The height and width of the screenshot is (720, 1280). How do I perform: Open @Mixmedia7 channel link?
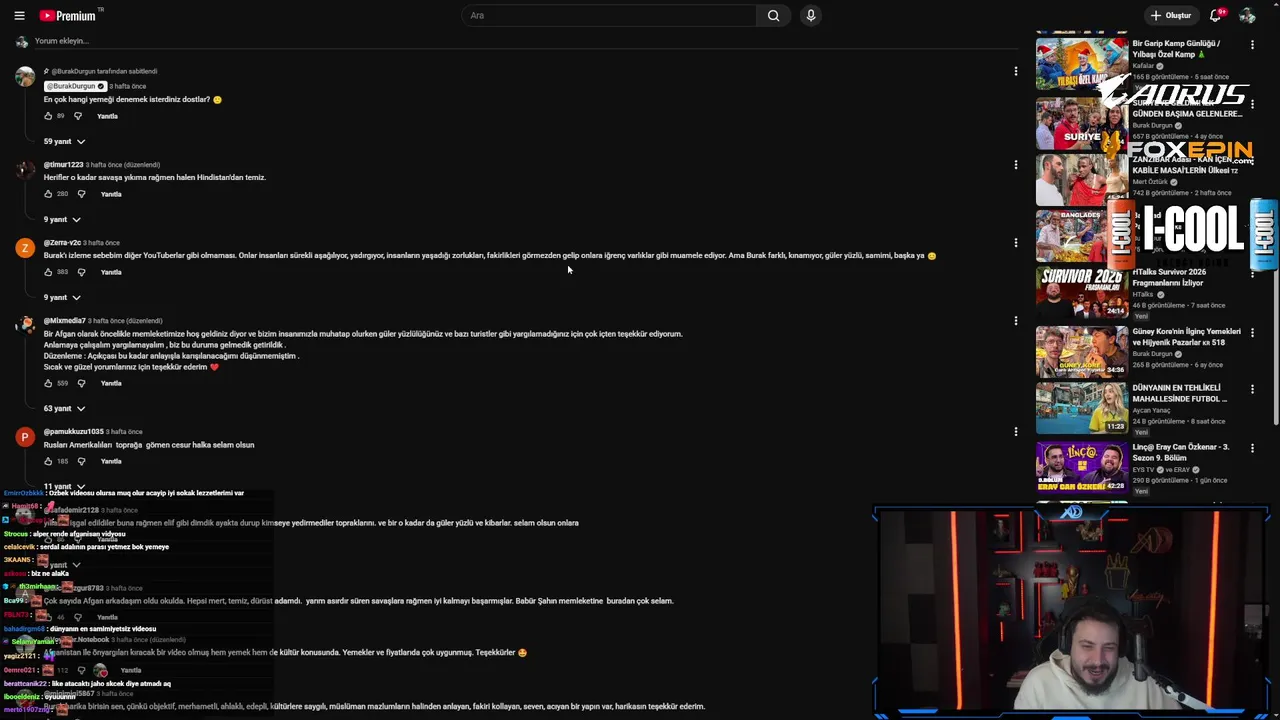(x=64, y=321)
